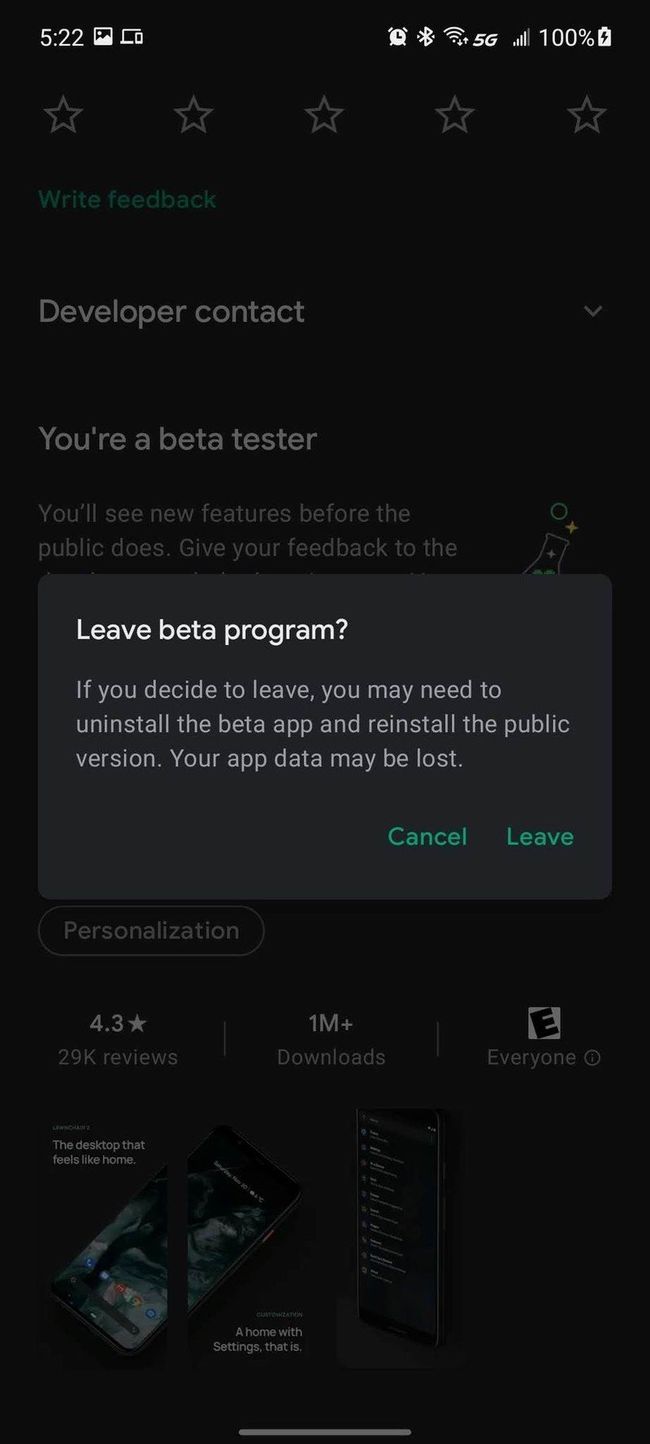This screenshot has width=650, height=1444.
Task: Tap the second rating star
Action: point(193,114)
